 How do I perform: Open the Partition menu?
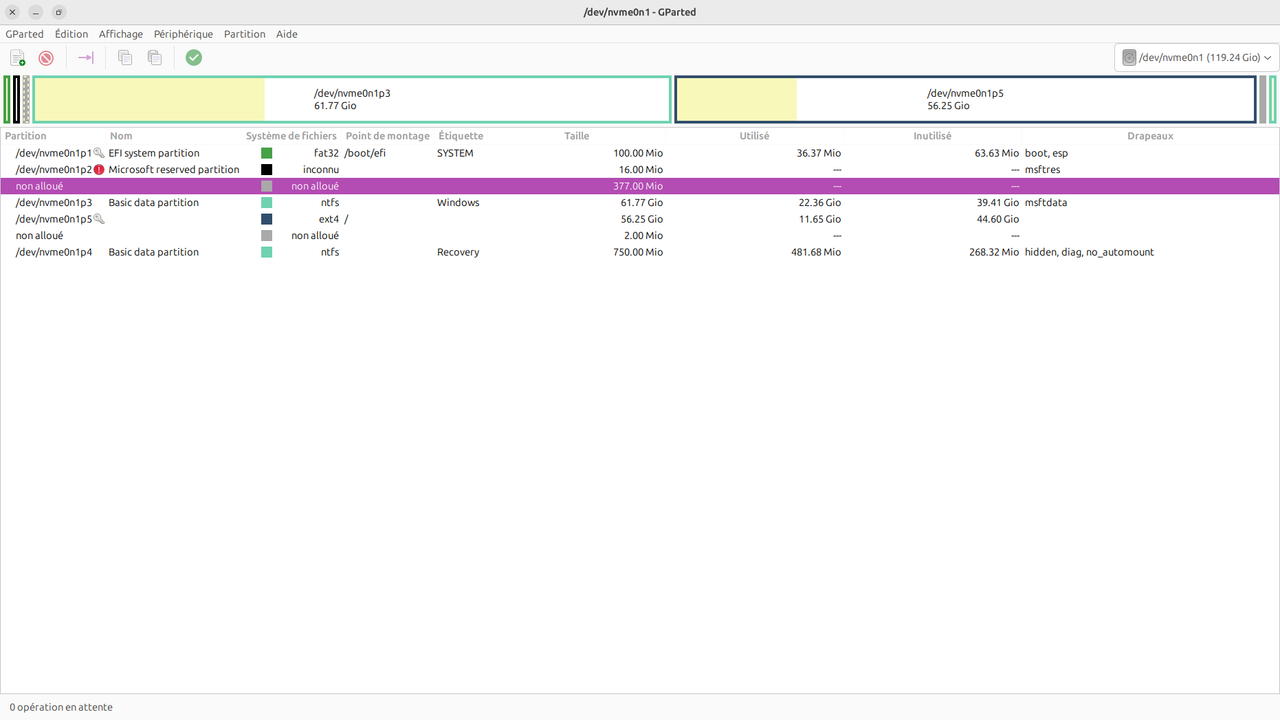(245, 34)
